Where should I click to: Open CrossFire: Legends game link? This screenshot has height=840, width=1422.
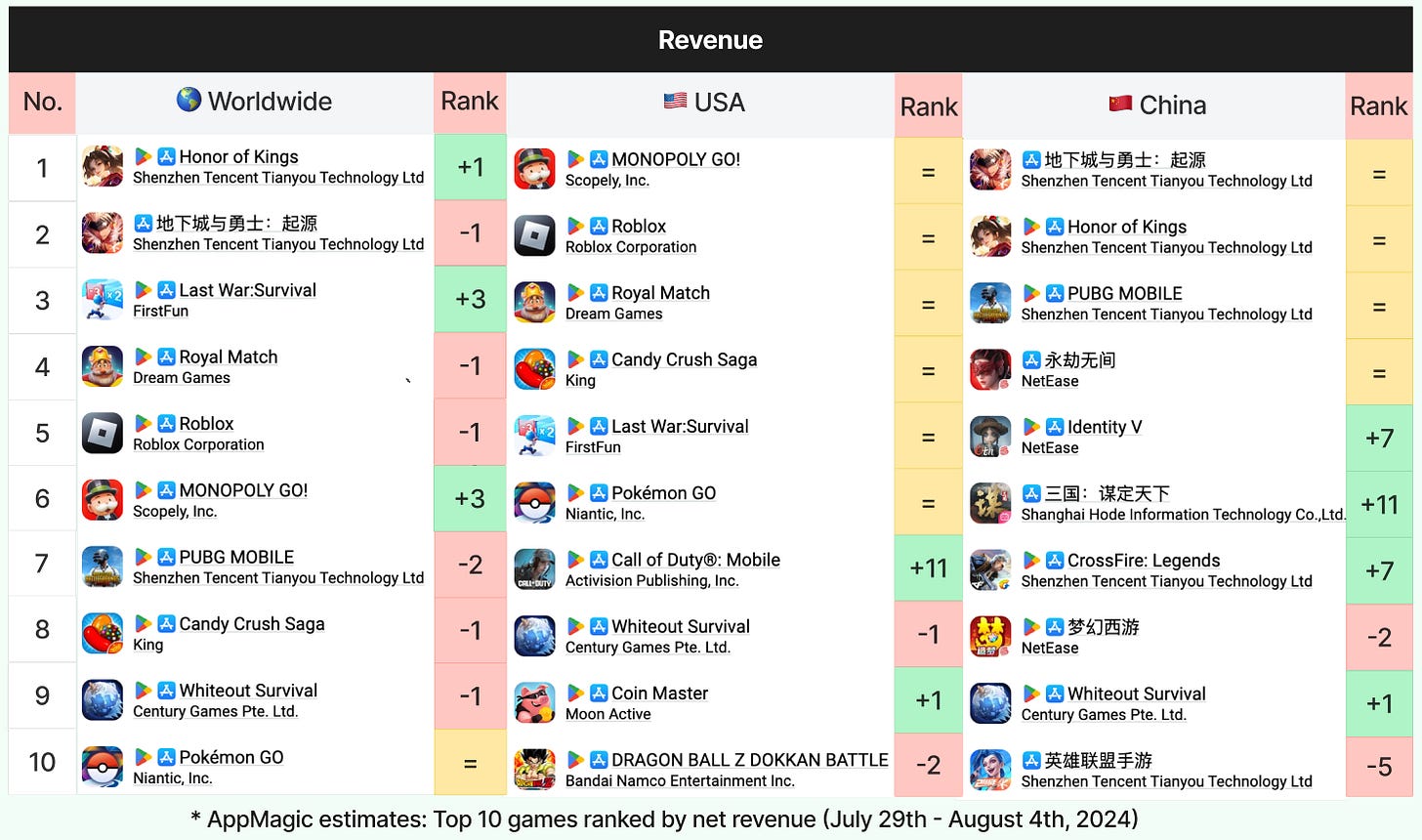click(1144, 560)
